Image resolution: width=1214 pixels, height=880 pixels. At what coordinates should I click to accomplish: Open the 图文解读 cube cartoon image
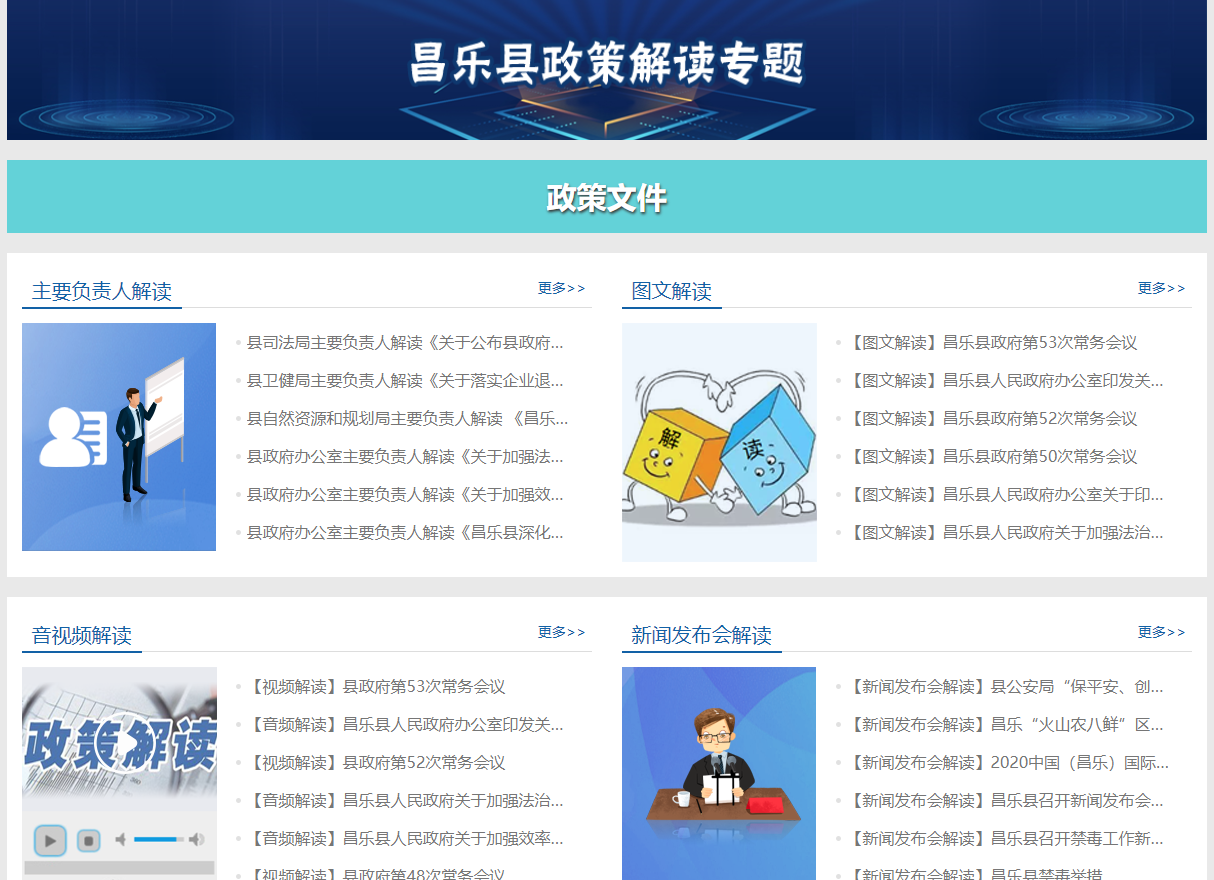[719, 442]
